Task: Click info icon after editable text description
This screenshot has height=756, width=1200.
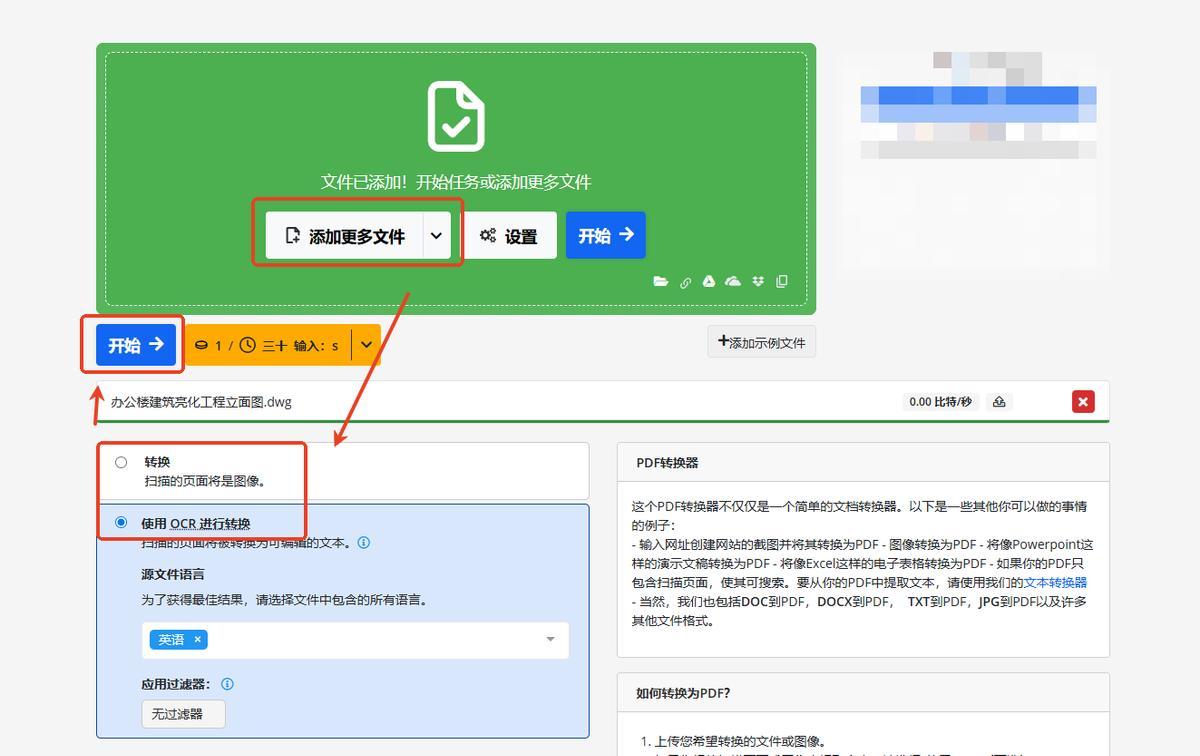Action: 364,543
